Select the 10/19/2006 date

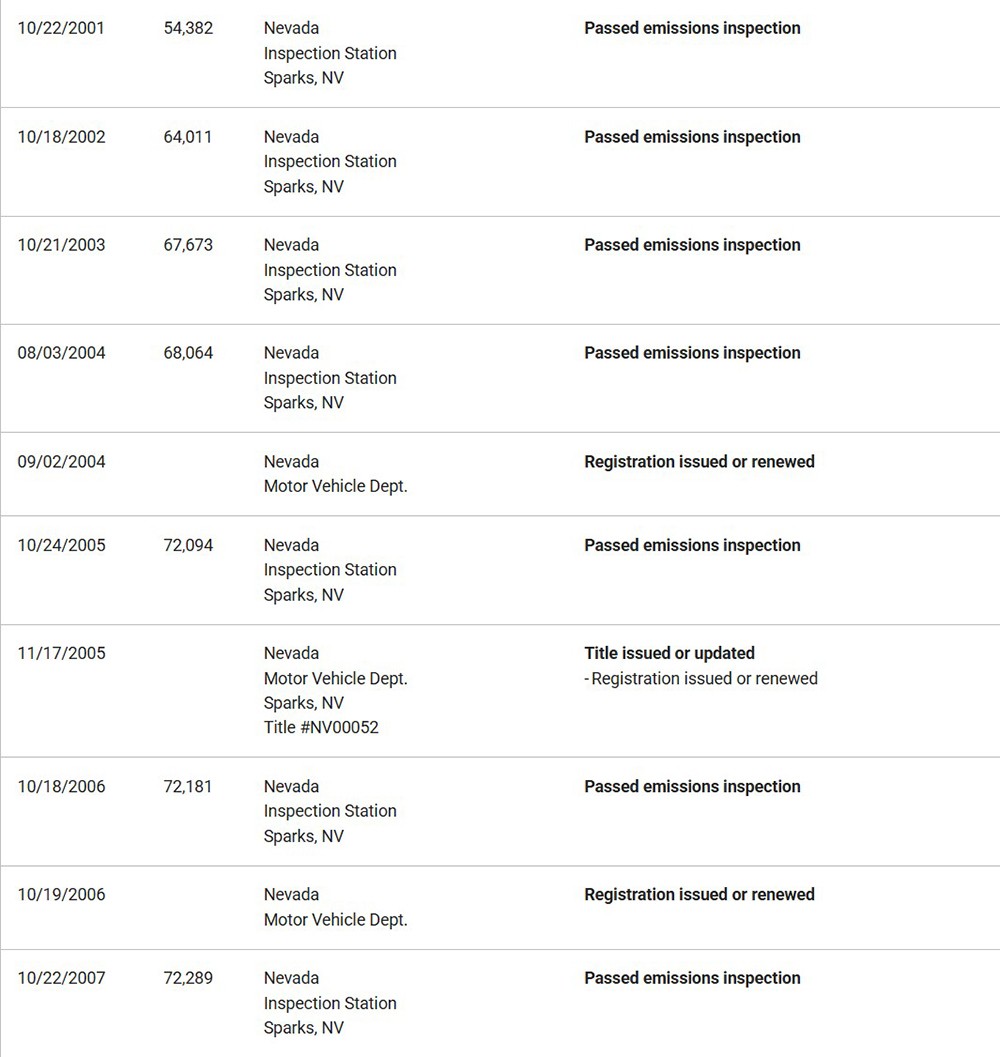[61, 895]
